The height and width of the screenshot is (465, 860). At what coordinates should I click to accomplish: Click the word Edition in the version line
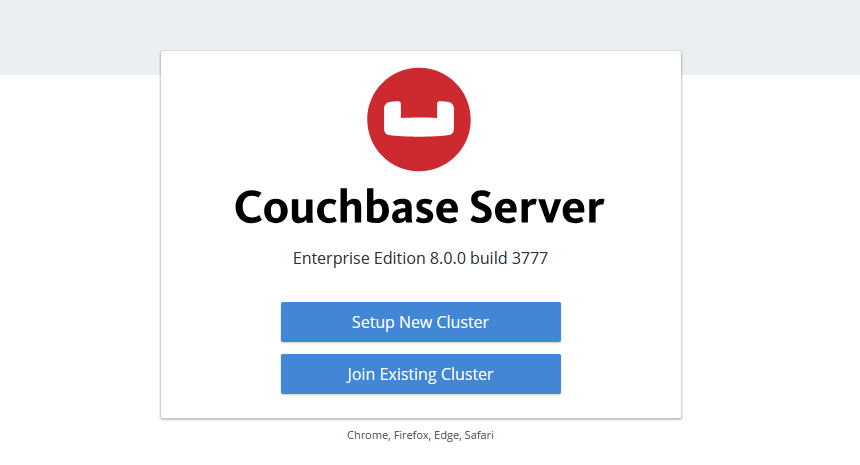pos(400,258)
